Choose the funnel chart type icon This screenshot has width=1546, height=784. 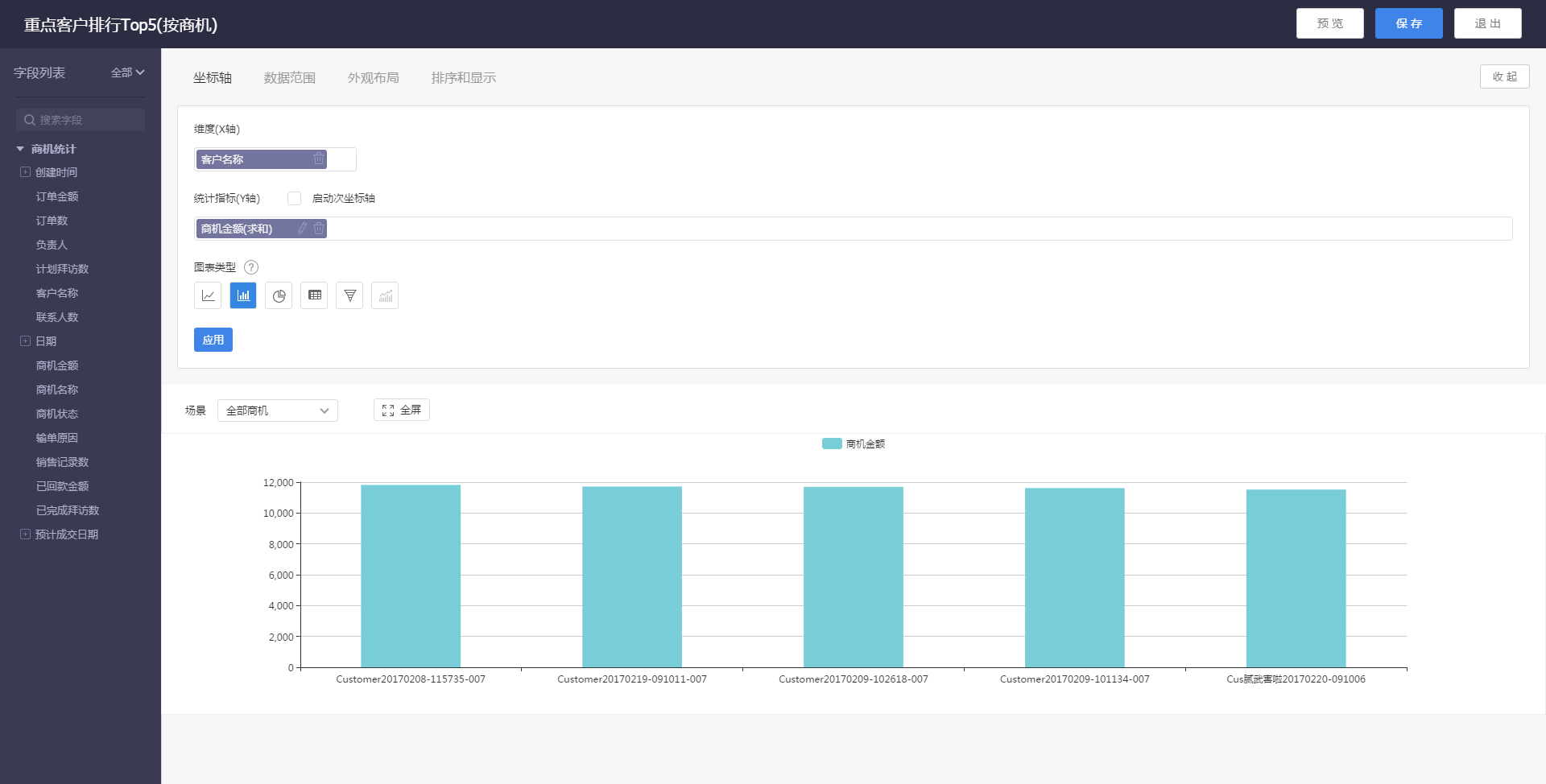pos(349,295)
